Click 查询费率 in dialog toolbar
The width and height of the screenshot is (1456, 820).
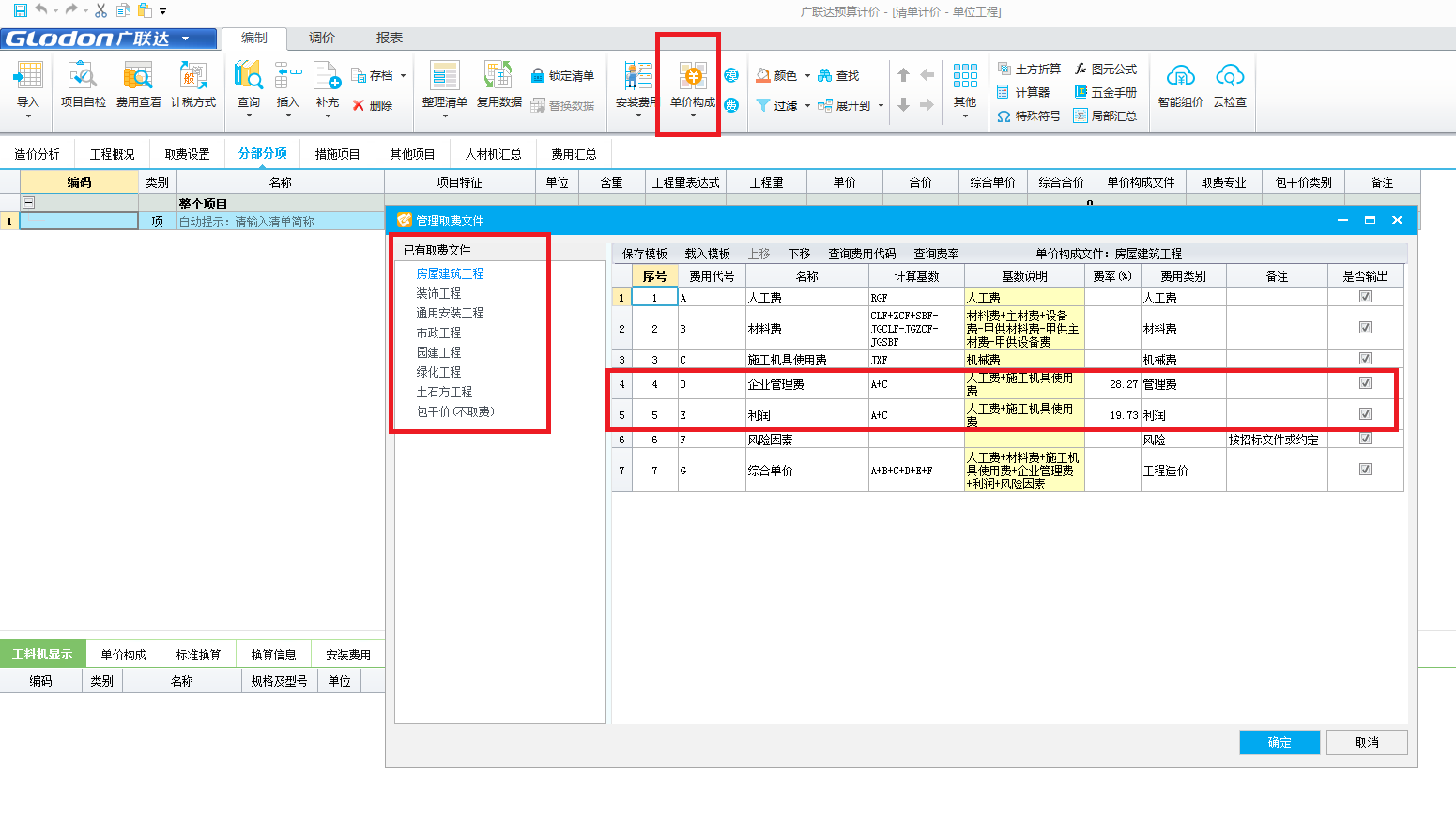click(936, 254)
